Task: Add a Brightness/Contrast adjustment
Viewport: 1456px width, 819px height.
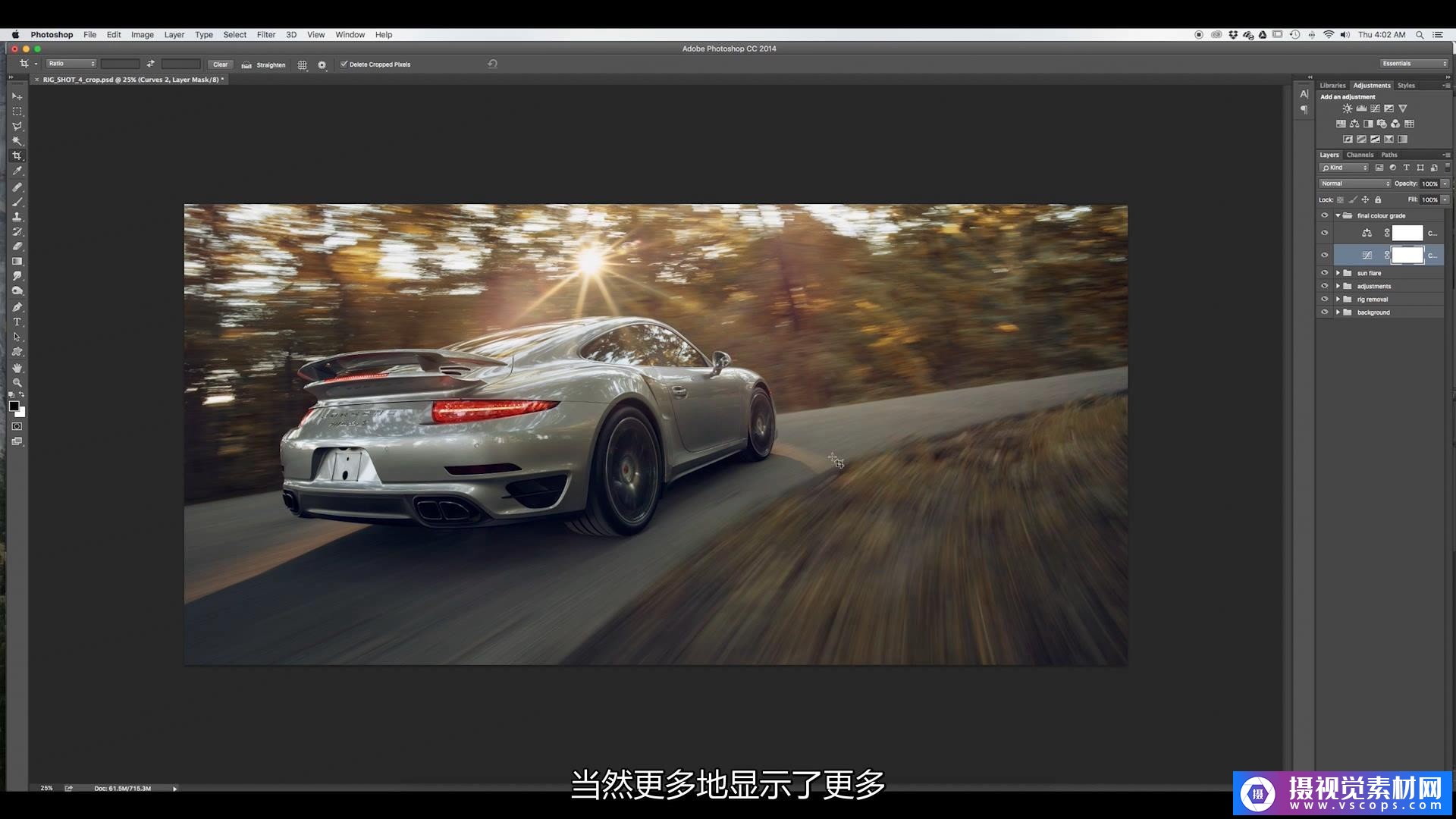Action: point(1347,108)
